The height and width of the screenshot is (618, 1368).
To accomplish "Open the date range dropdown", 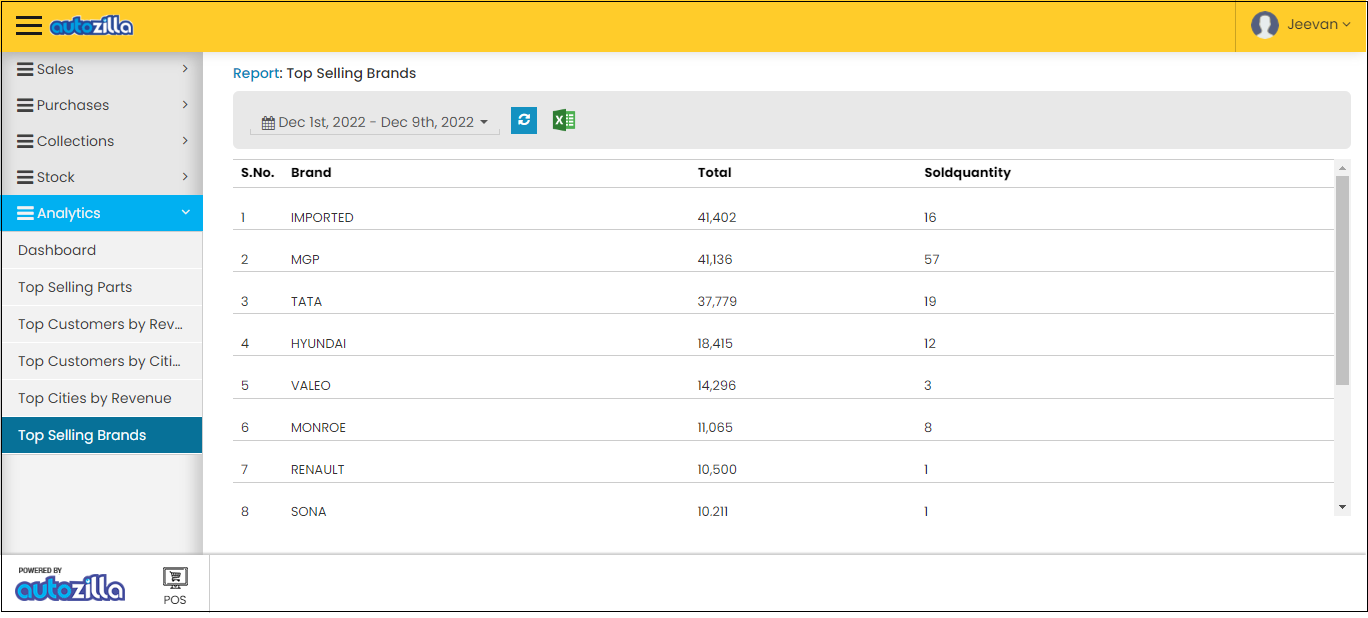I will 375,122.
